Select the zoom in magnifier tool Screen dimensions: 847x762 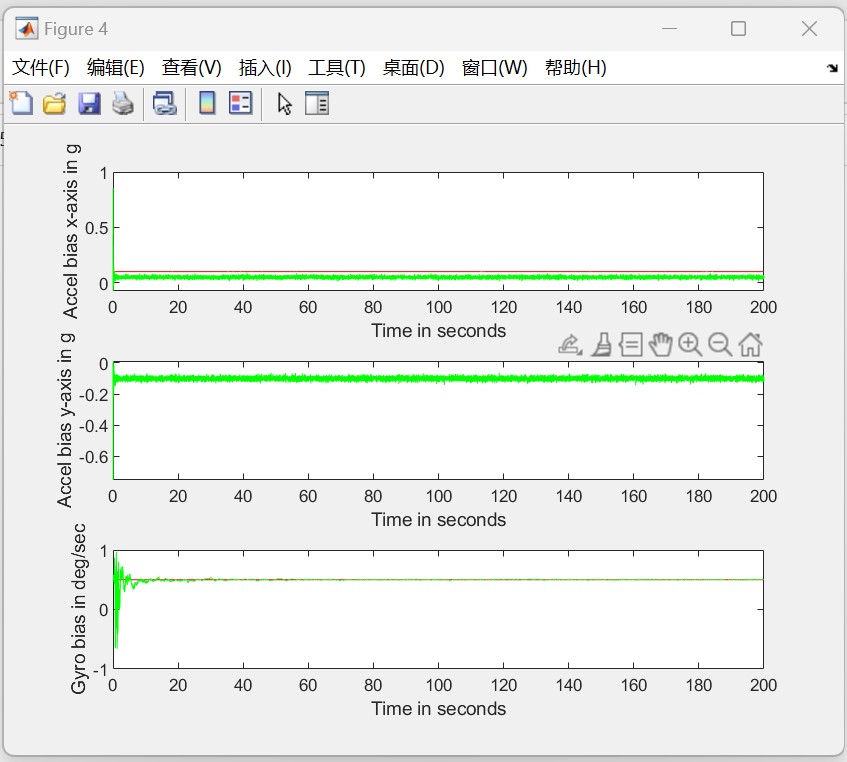point(690,345)
